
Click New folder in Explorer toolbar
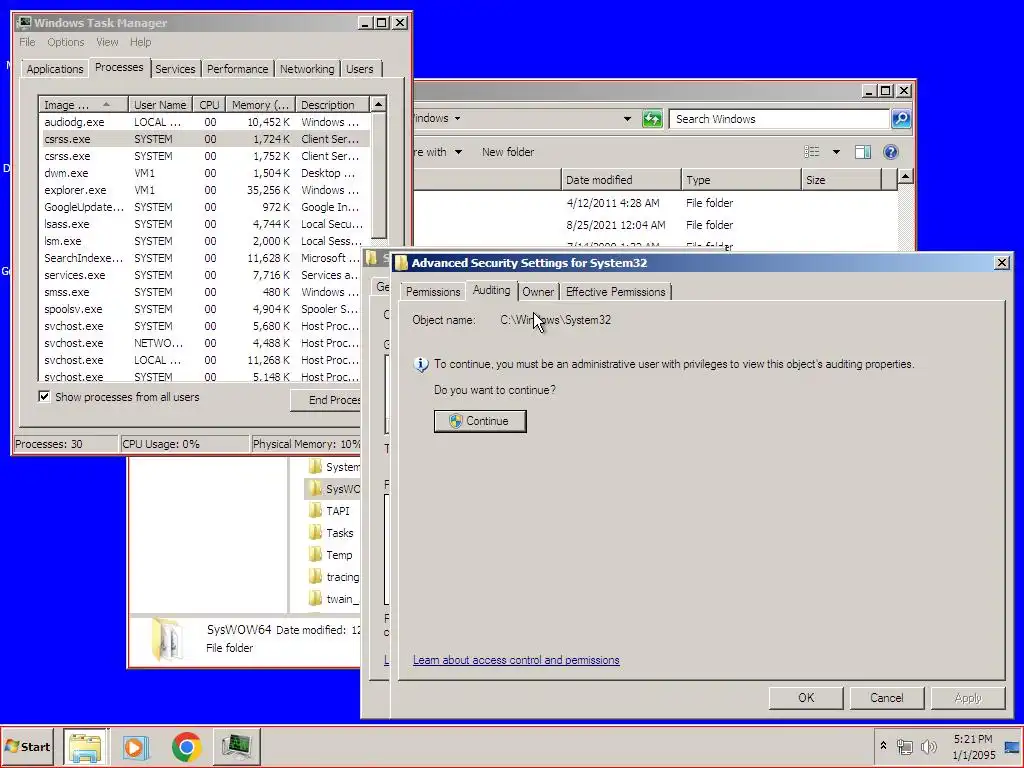pos(507,152)
